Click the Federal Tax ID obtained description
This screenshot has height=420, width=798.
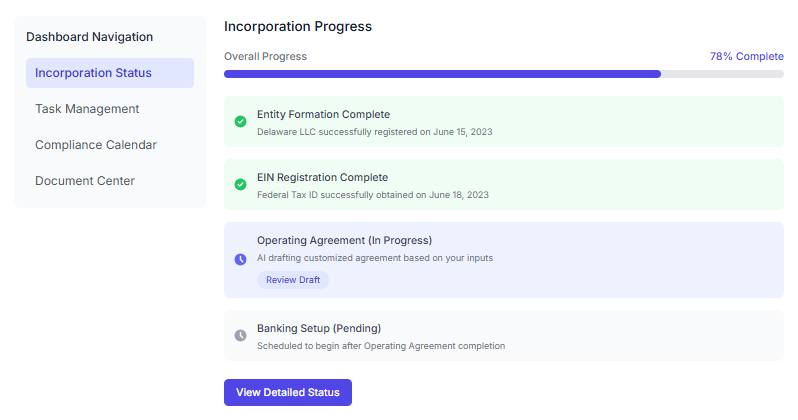372,194
